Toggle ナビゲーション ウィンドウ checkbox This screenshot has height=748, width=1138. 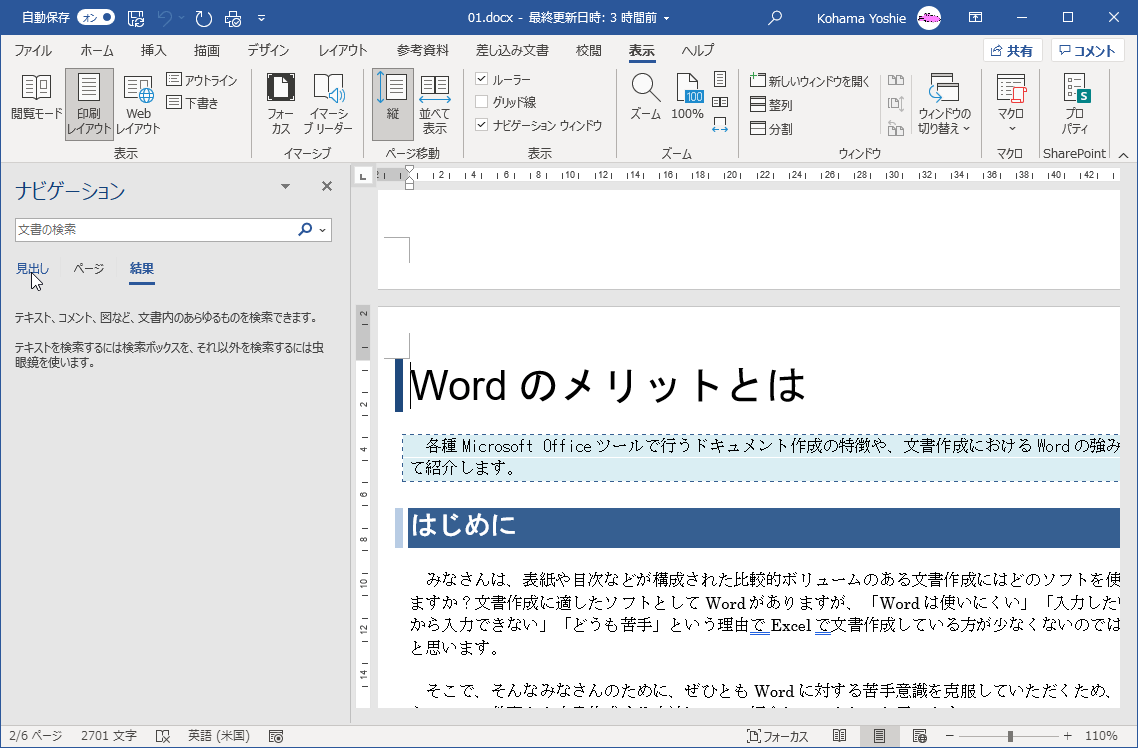click(482, 125)
